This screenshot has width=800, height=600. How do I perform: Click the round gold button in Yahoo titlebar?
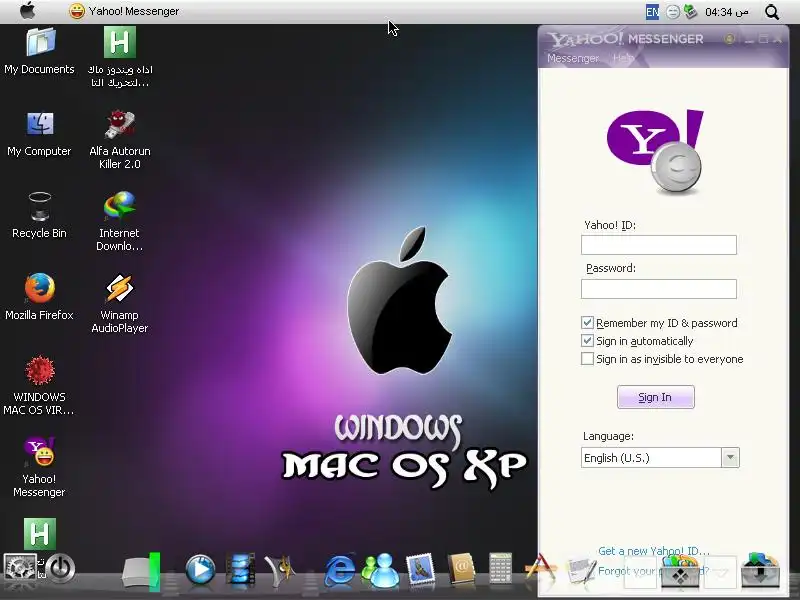coord(730,39)
